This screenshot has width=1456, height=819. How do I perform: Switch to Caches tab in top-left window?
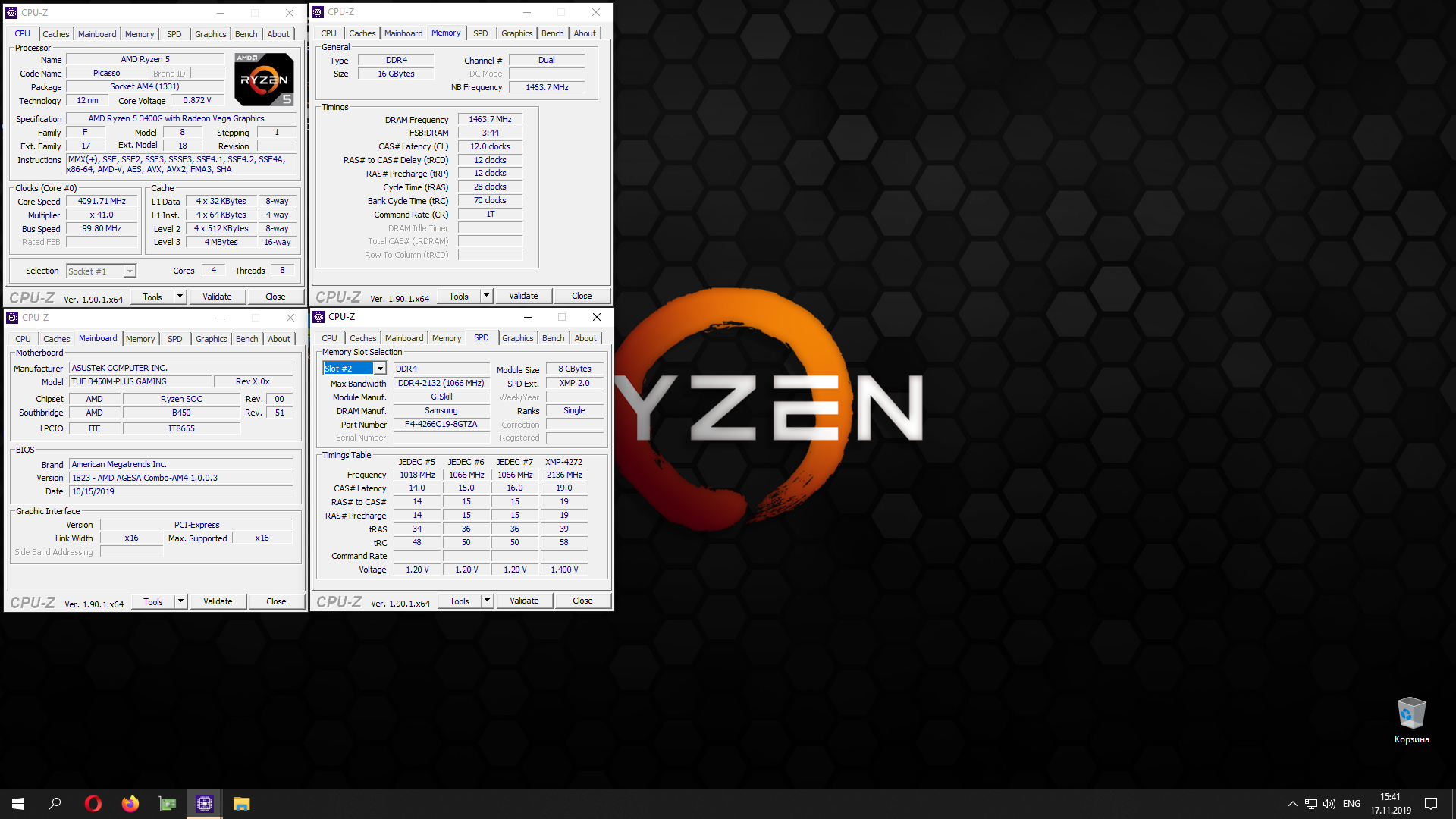[55, 34]
